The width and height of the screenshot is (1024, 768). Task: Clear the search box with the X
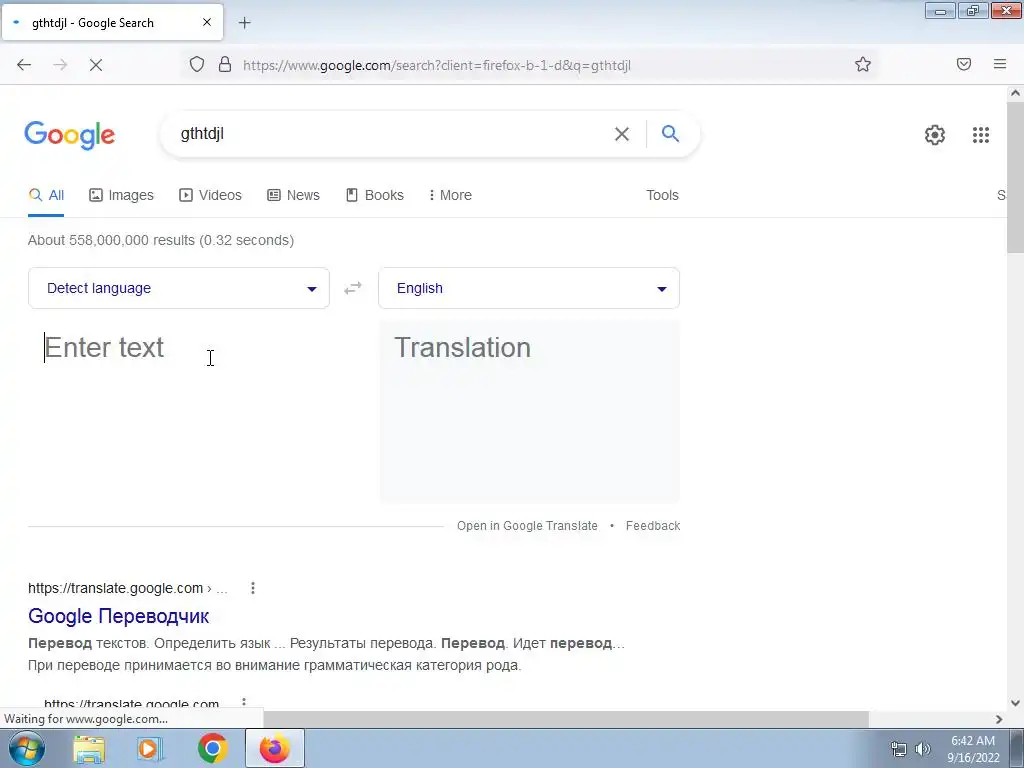(622, 134)
